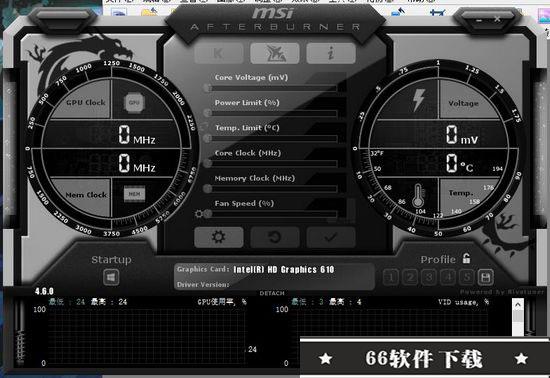
Task: Toggle apply at Windows startup icon
Action: pyautogui.click(x=111, y=278)
